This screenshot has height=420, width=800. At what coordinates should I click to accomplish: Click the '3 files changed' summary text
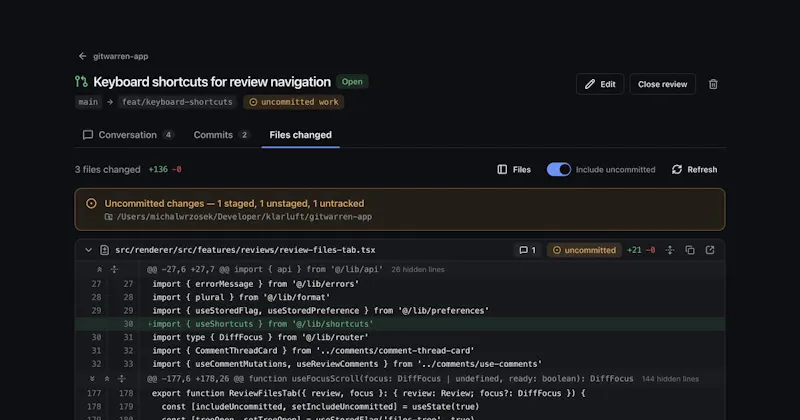[108, 169]
